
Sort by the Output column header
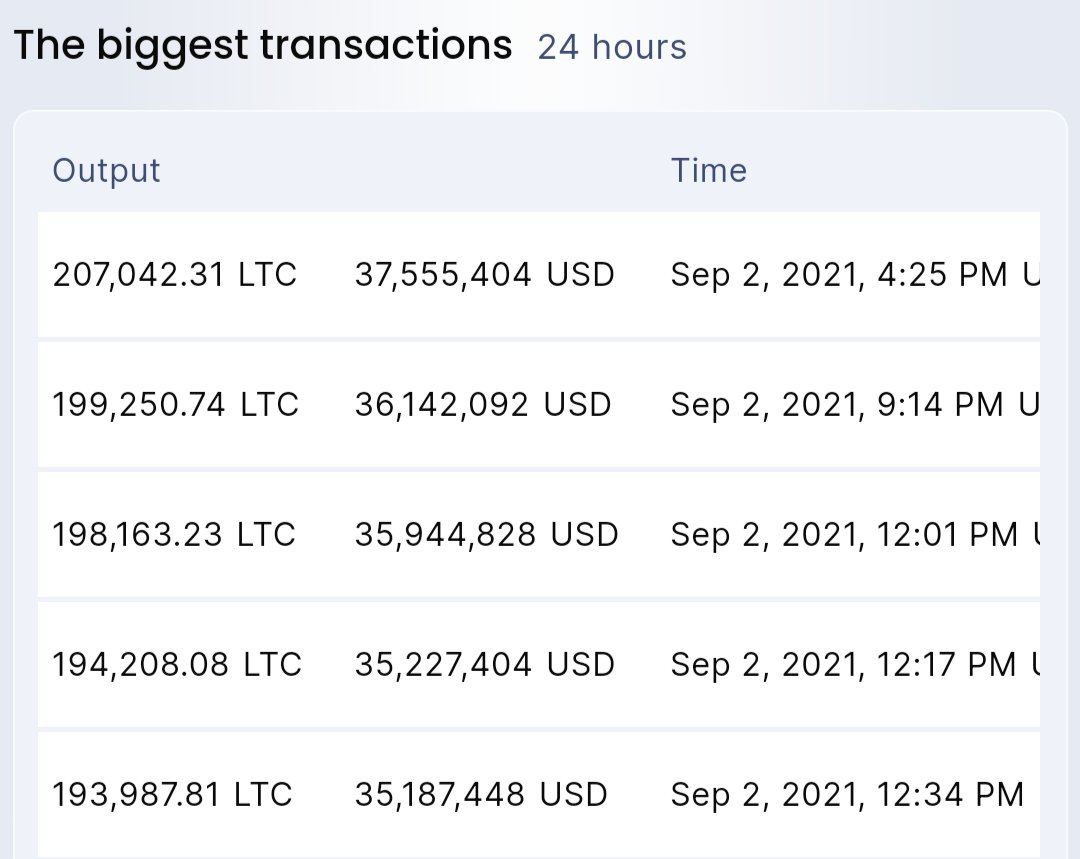click(106, 170)
